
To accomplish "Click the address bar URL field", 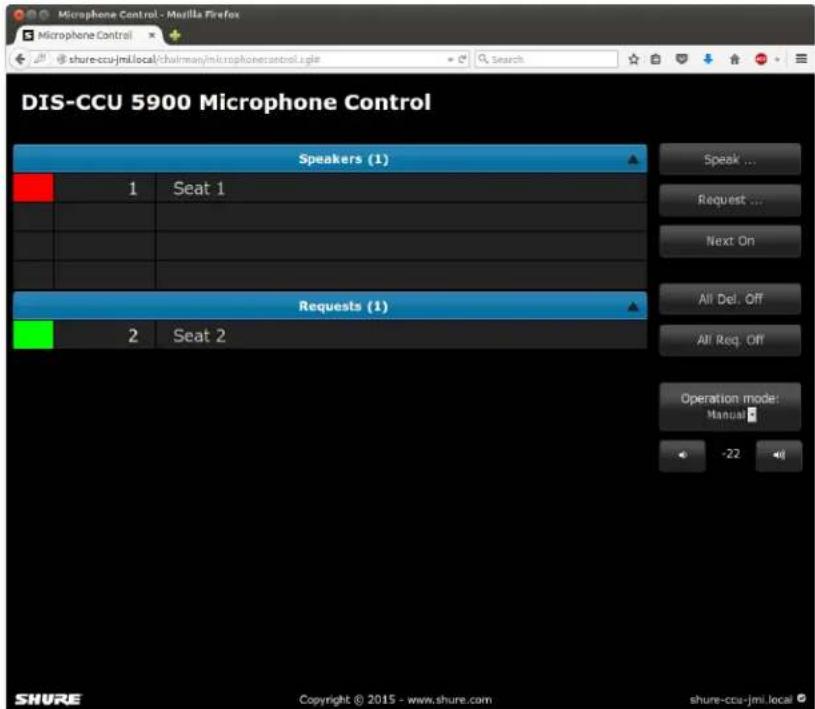I will [x=249, y=59].
